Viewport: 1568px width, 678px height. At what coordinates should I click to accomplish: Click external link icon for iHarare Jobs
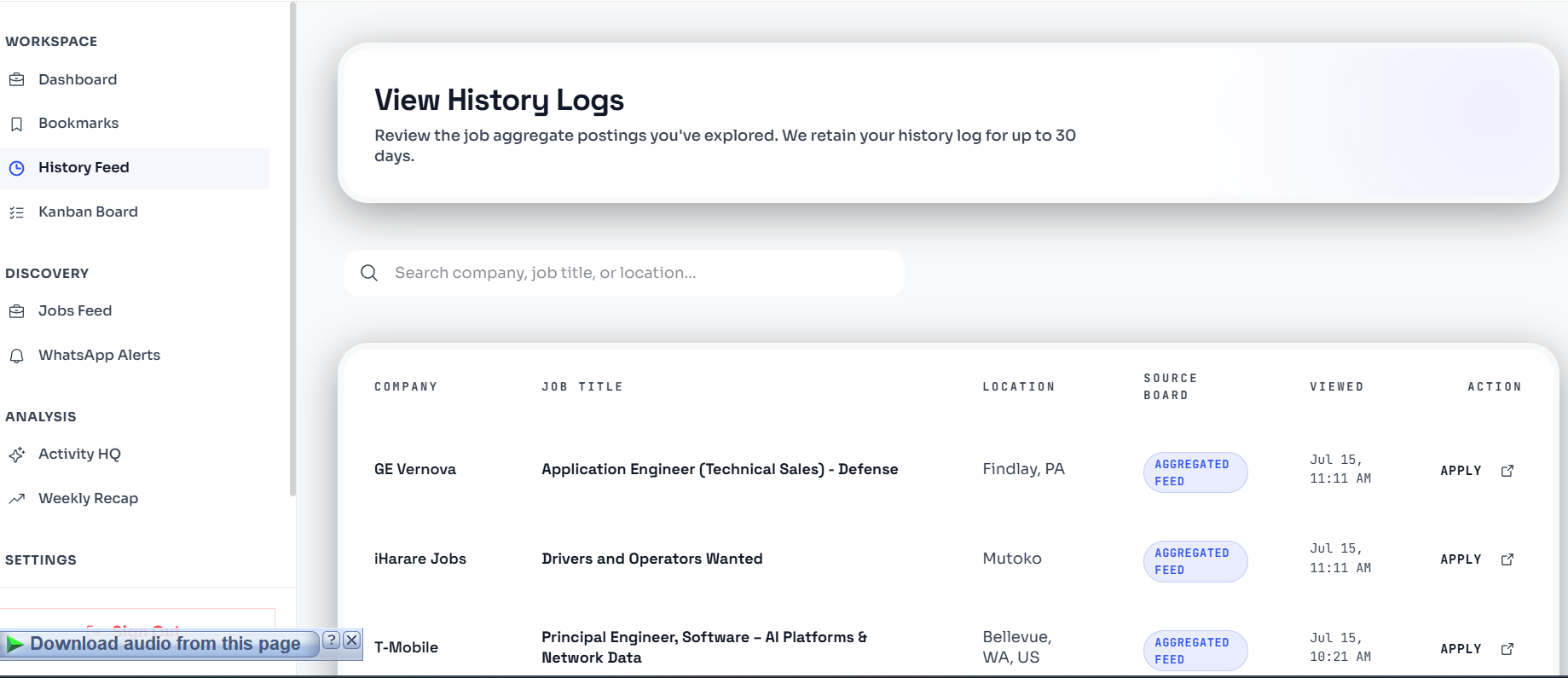1507,559
